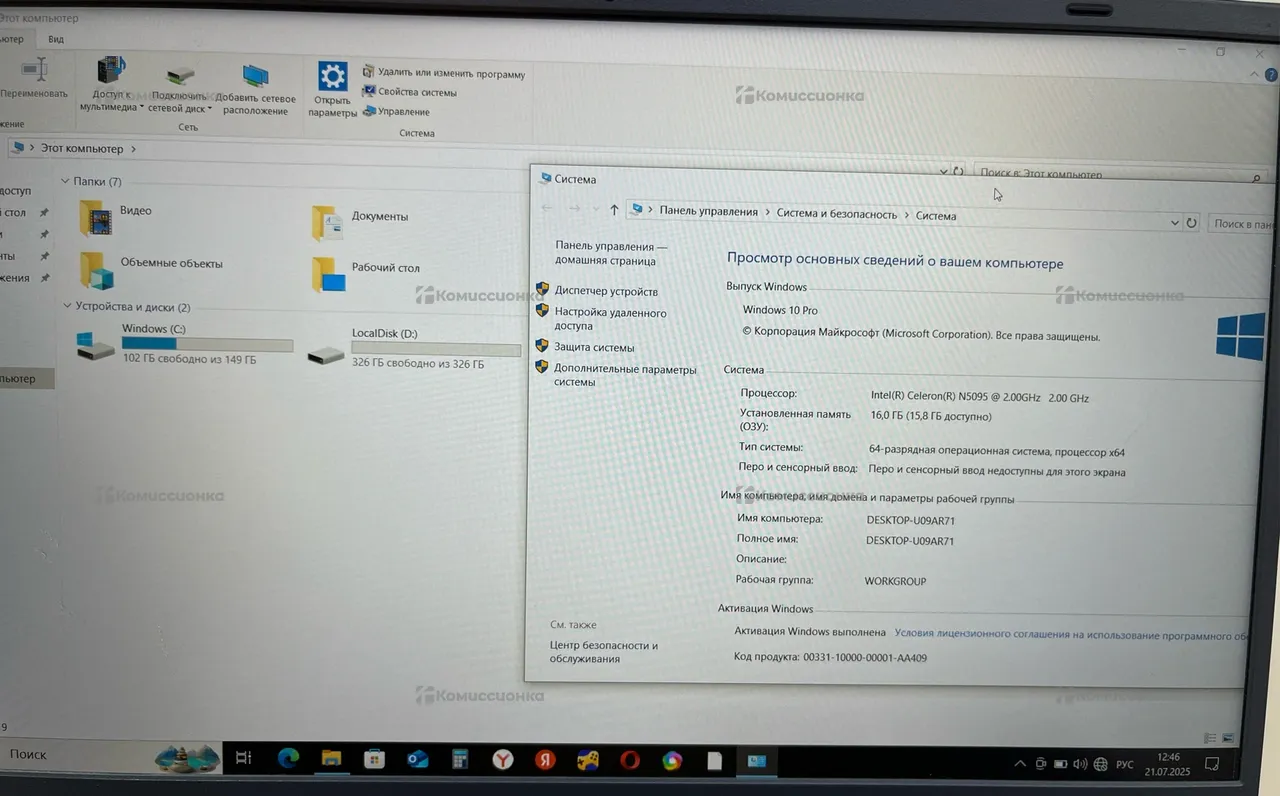Check the battery icon in system tray
The image size is (1280, 796).
tap(1061, 764)
